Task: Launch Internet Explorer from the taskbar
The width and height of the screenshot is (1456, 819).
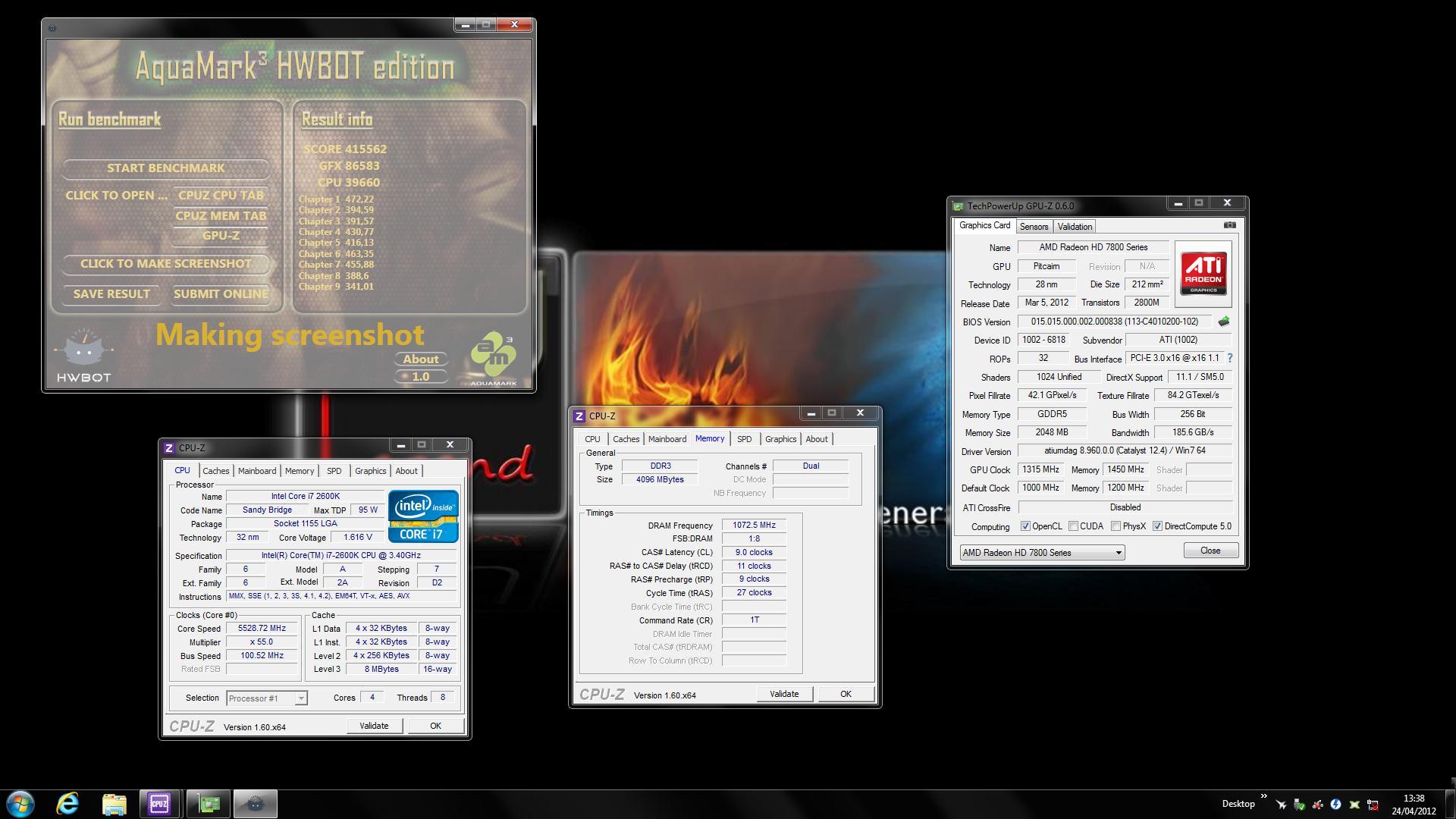Action: pos(67,804)
